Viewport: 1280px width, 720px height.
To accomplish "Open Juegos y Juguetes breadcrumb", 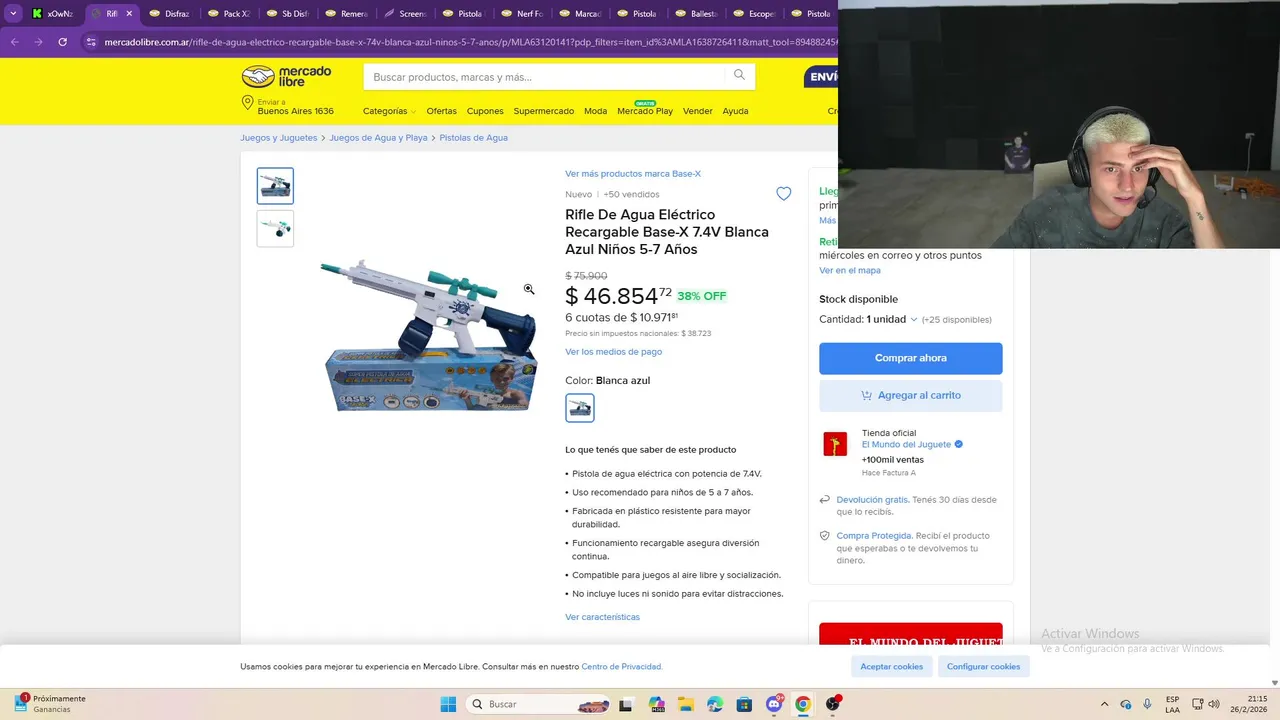I will point(279,138).
